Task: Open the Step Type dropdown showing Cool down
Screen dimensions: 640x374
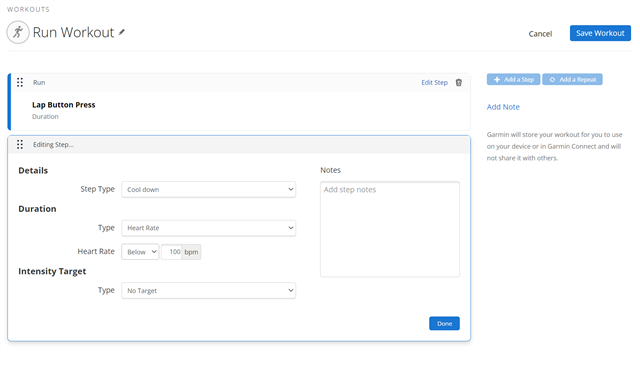Action: pos(209,189)
